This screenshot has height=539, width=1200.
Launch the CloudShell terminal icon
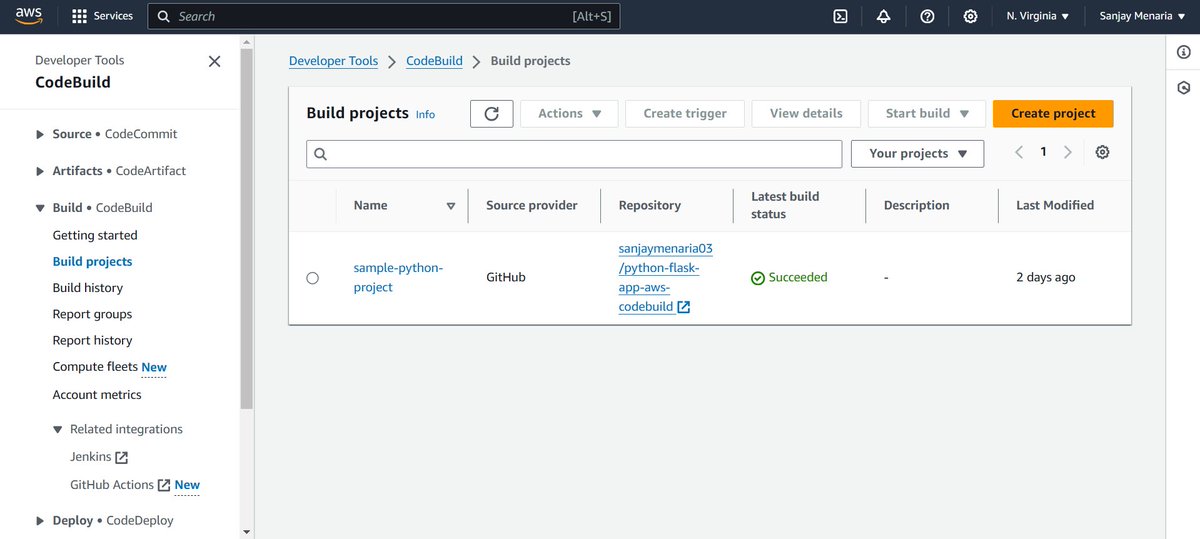[x=841, y=16]
